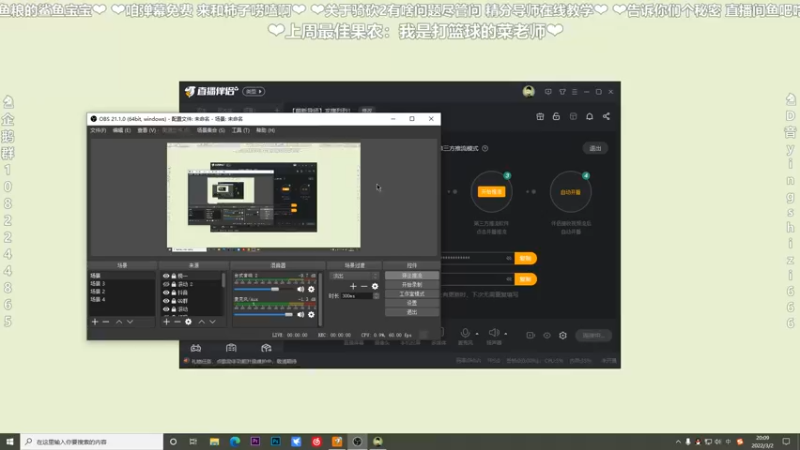Click 退出 in OBS controls panel

(412, 312)
